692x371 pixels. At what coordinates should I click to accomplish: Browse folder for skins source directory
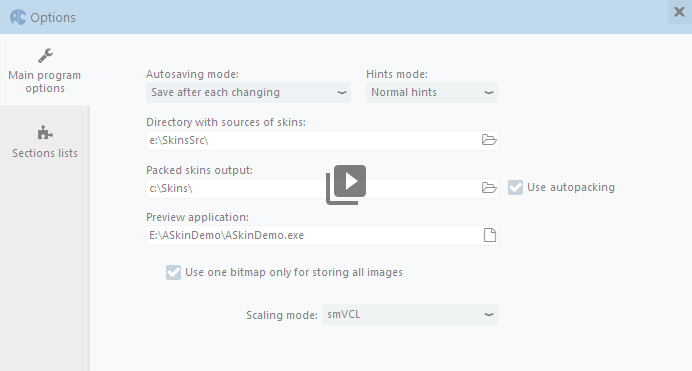point(489,140)
